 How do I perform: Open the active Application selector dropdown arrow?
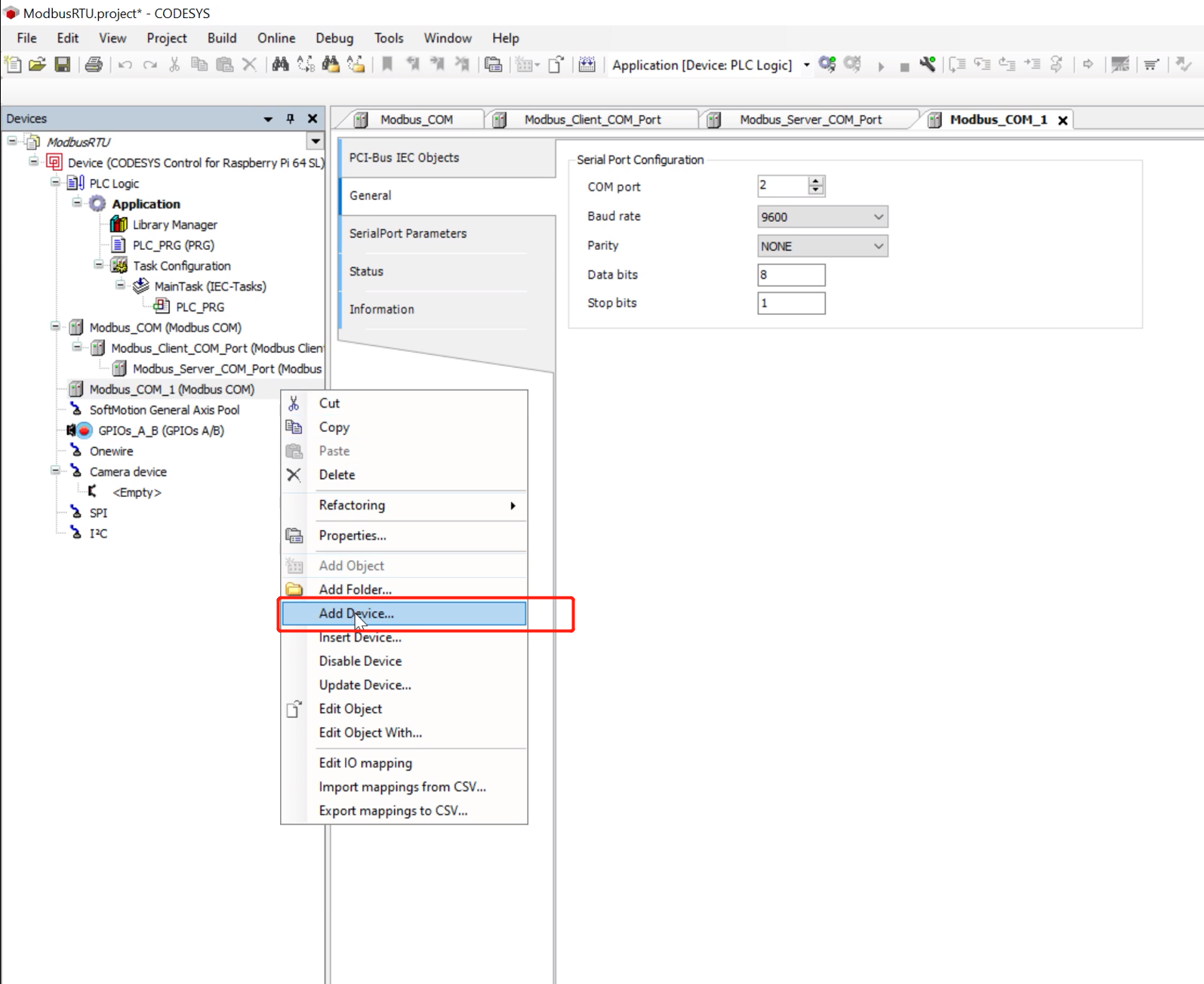pos(806,65)
